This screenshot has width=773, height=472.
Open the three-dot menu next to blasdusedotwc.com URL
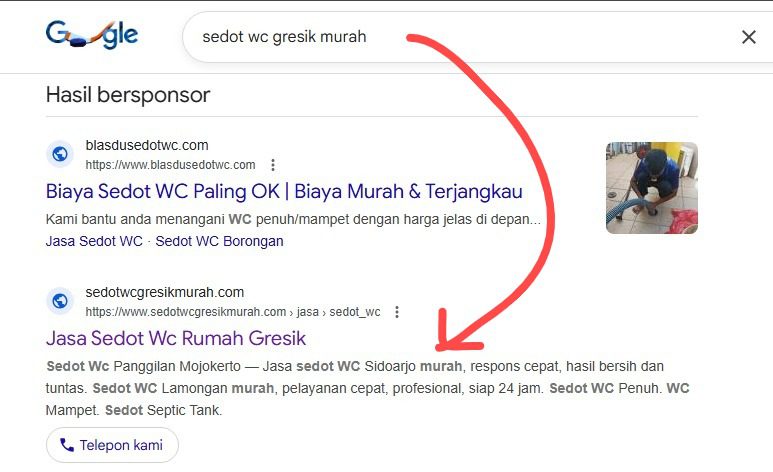pyautogui.click(x=273, y=165)
